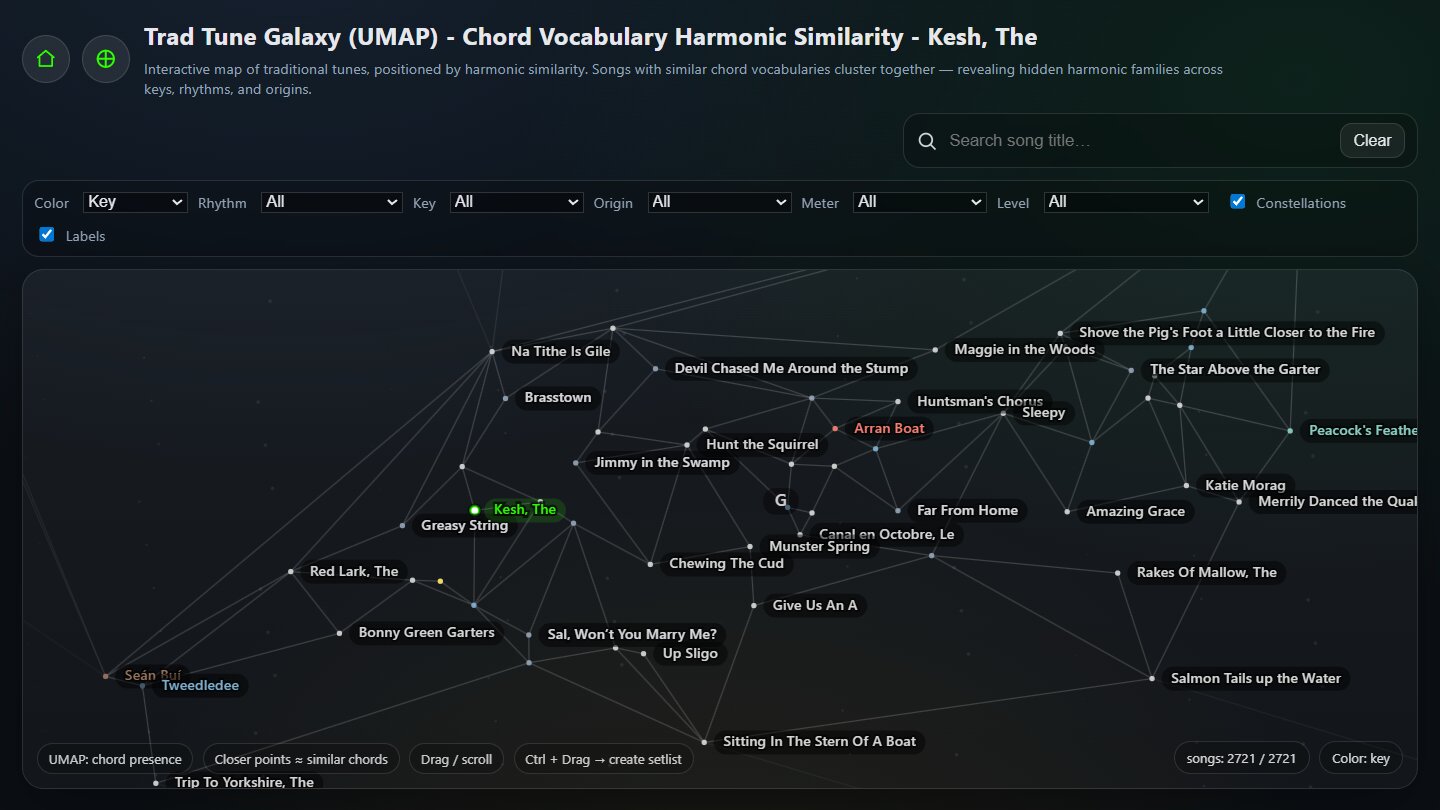
Task: Open the Origin filter dropdown
Action: click(x=719, y=202)
